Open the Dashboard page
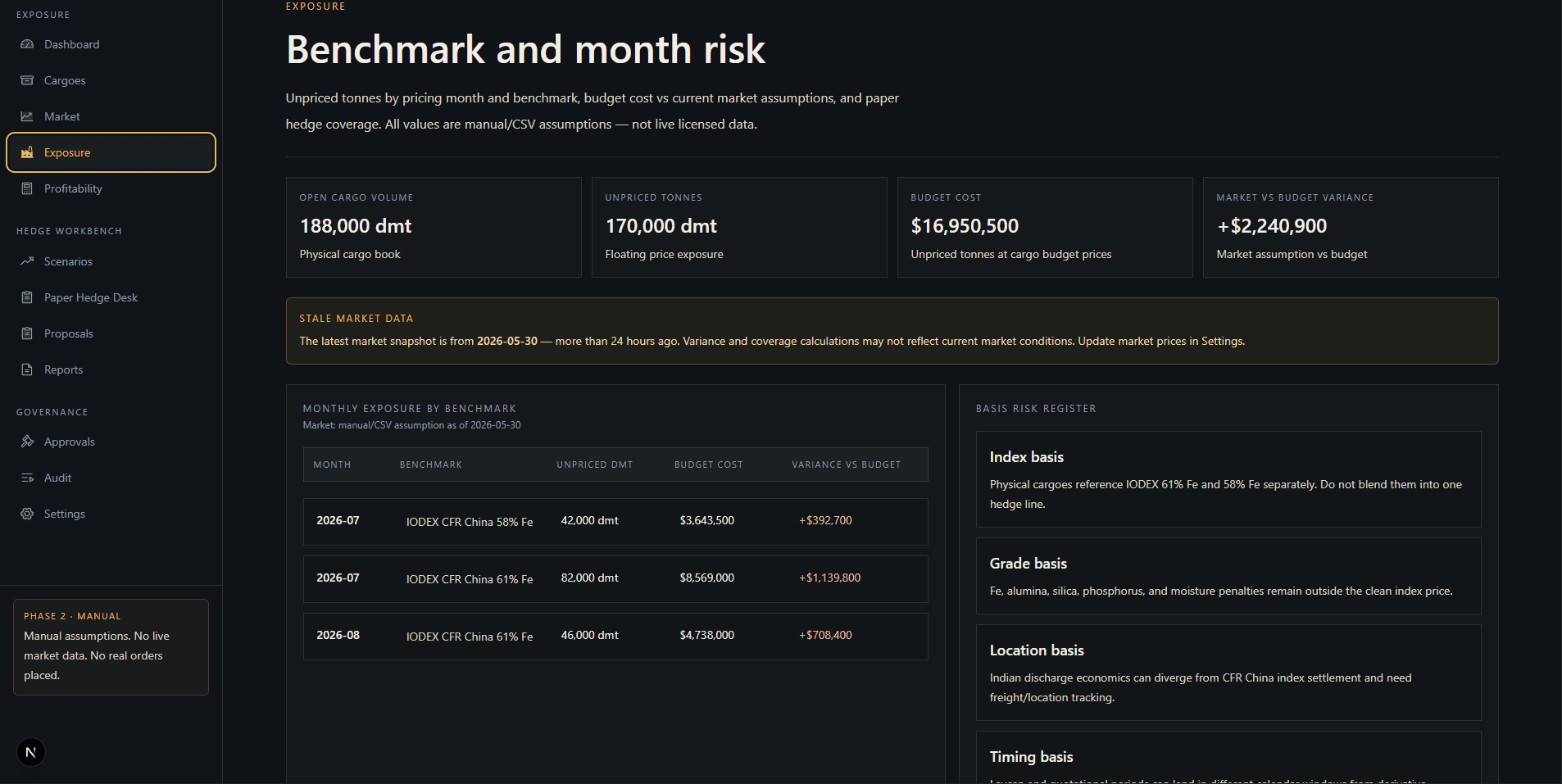The width and height of the screenshot is (1562, 784). click(x=111, y=44)
